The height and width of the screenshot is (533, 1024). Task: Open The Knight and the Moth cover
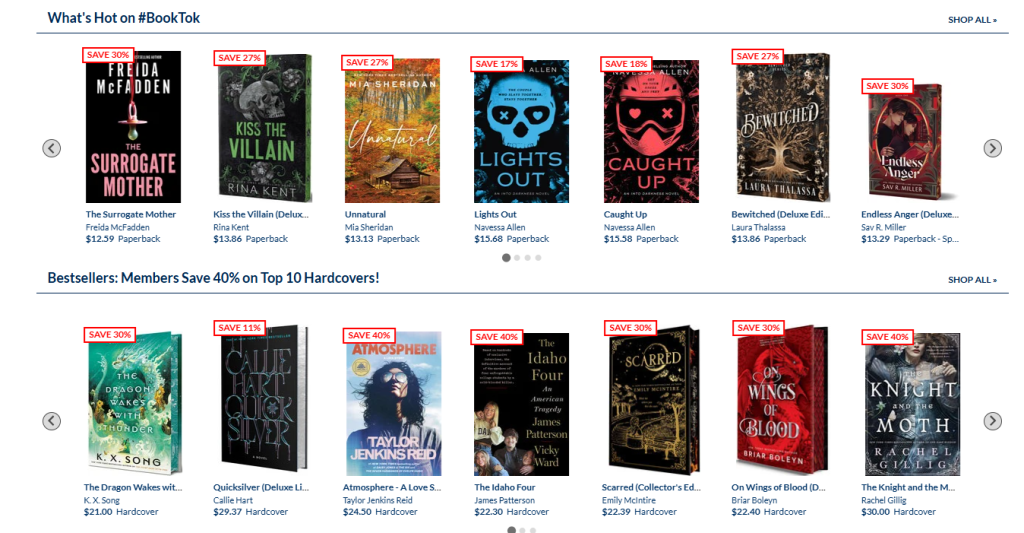(912, 404)
